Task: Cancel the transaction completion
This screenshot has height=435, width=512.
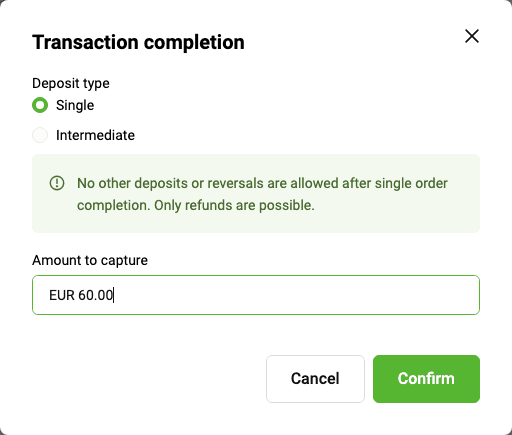Action: pos(315,379)
